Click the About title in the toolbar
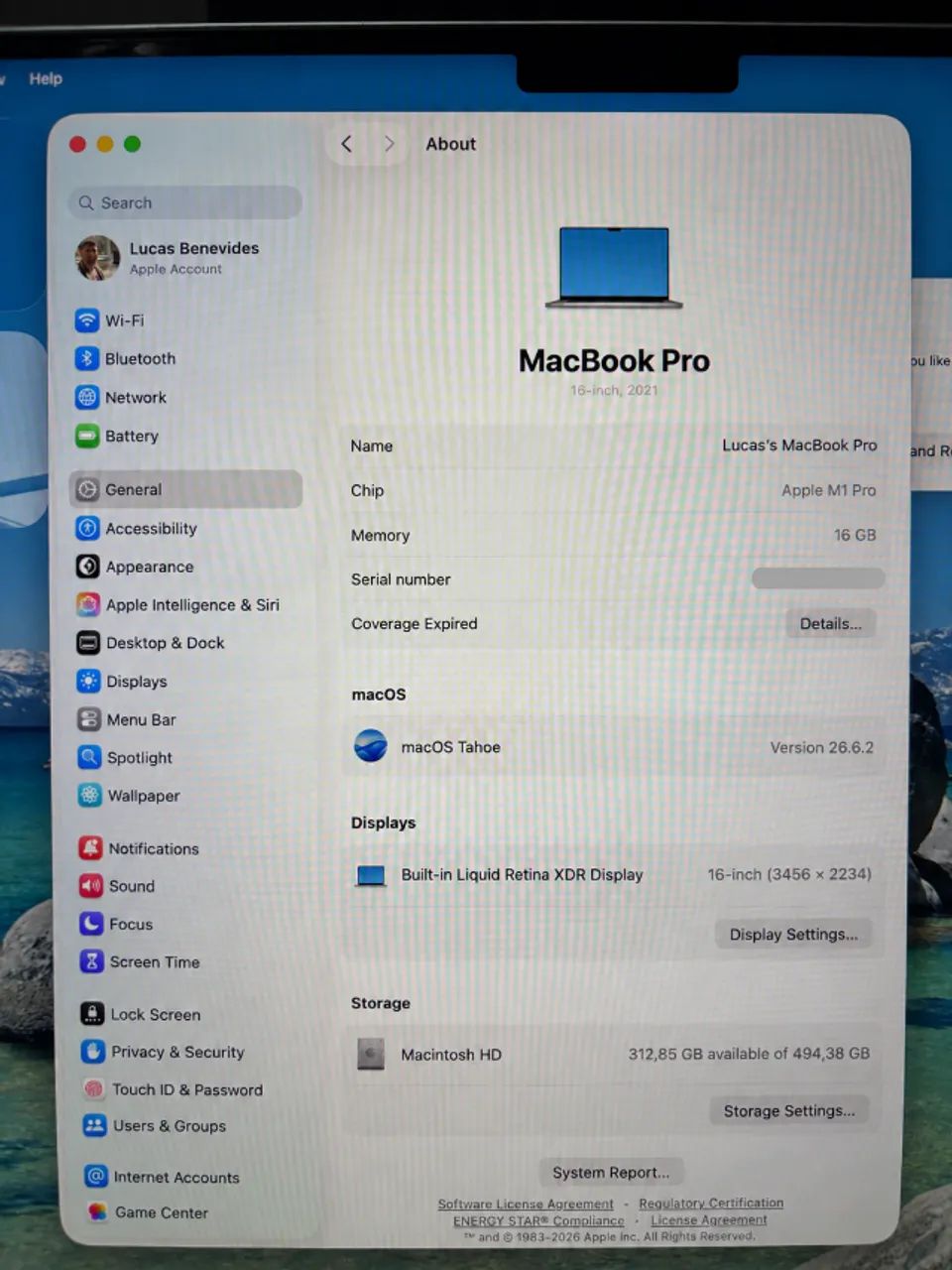The image size is (952, 1270). 451,144
